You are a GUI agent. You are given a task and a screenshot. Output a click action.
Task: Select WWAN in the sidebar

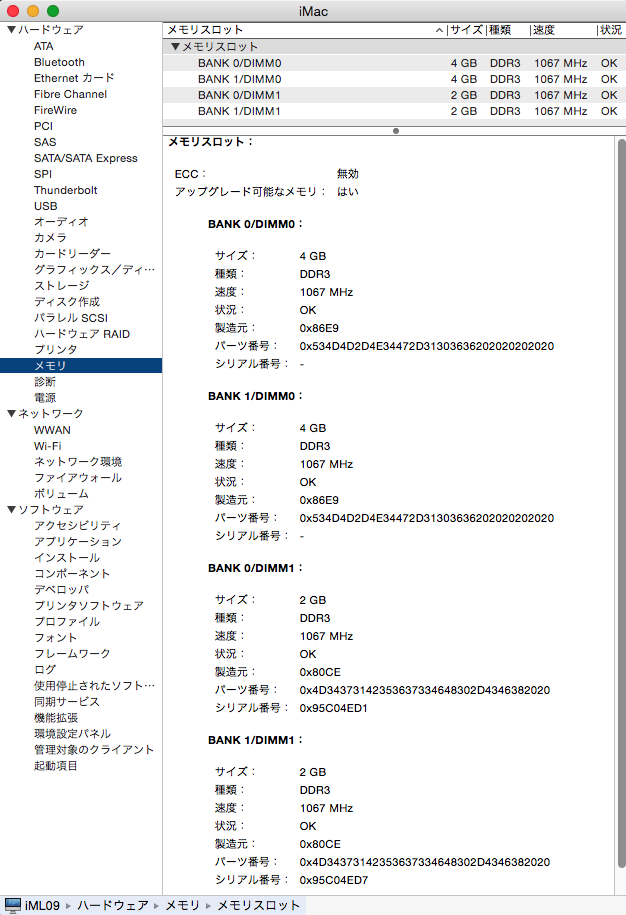(52, 430)
